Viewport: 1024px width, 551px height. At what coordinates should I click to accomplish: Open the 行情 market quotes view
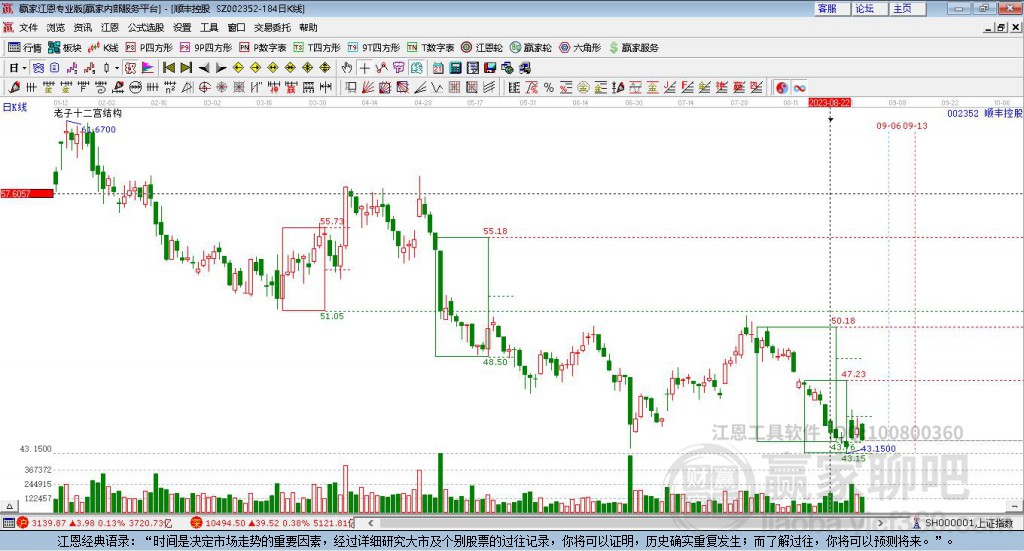click(25, 48)
